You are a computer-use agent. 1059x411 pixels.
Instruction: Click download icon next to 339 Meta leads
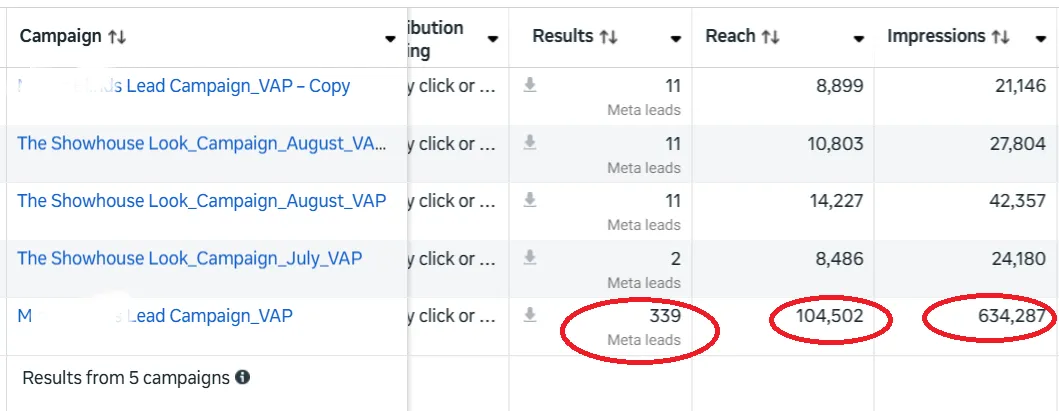(x=530, y=315)
